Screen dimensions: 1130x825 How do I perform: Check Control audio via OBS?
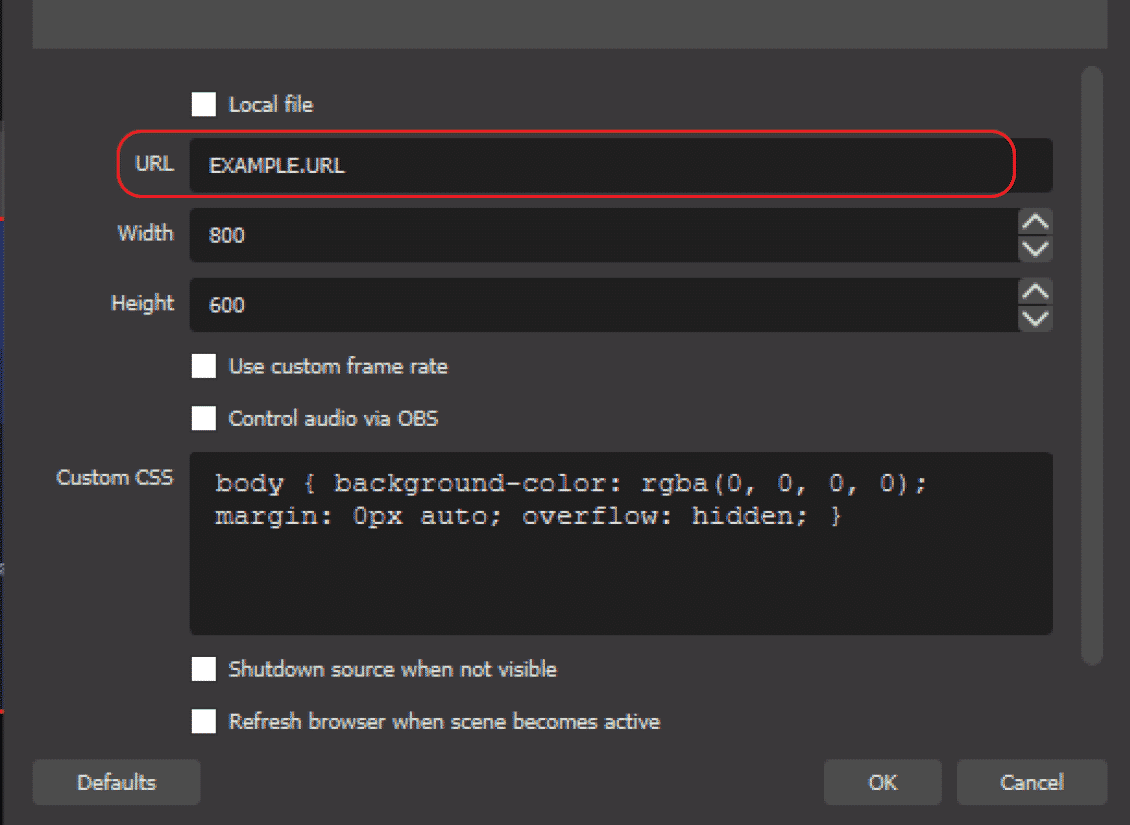(x=203, y=418)
